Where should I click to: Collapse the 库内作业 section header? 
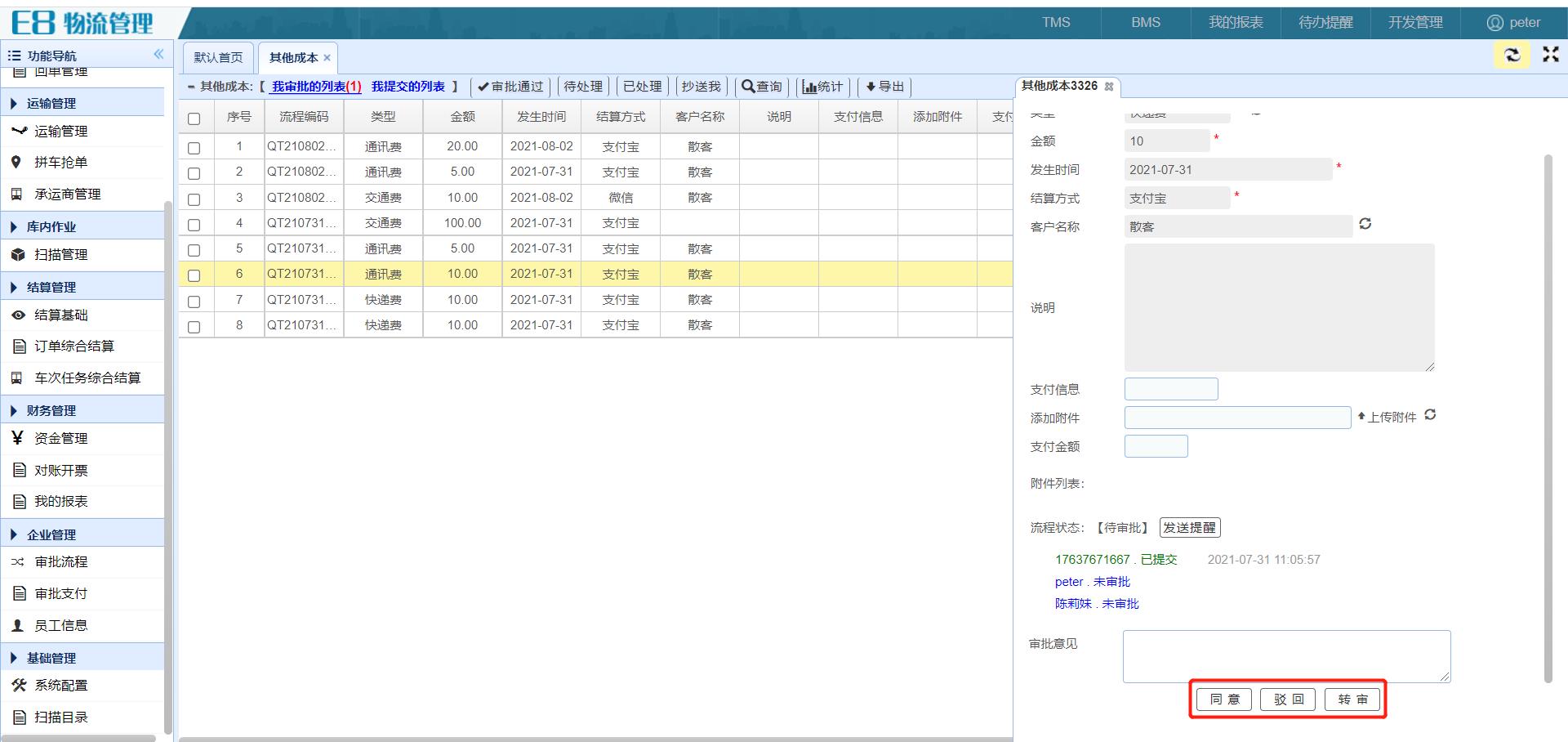pyautogui.click(x=82, y=226)
